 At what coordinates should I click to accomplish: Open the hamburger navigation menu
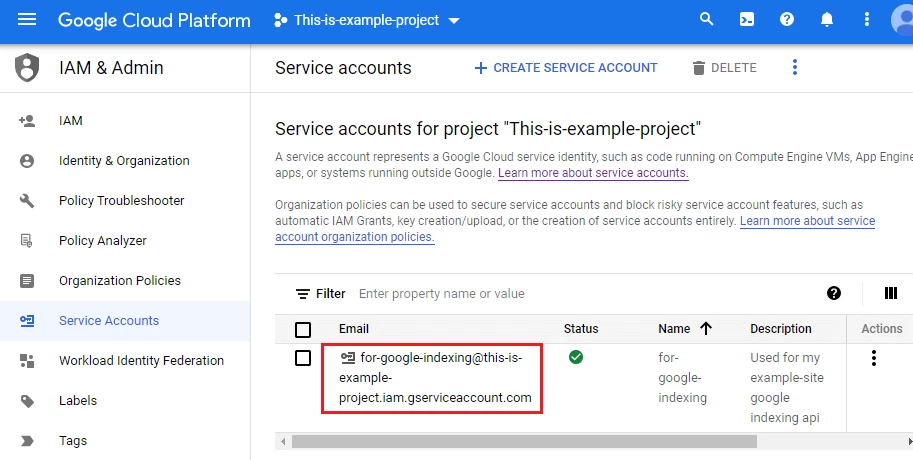(27, 20)
